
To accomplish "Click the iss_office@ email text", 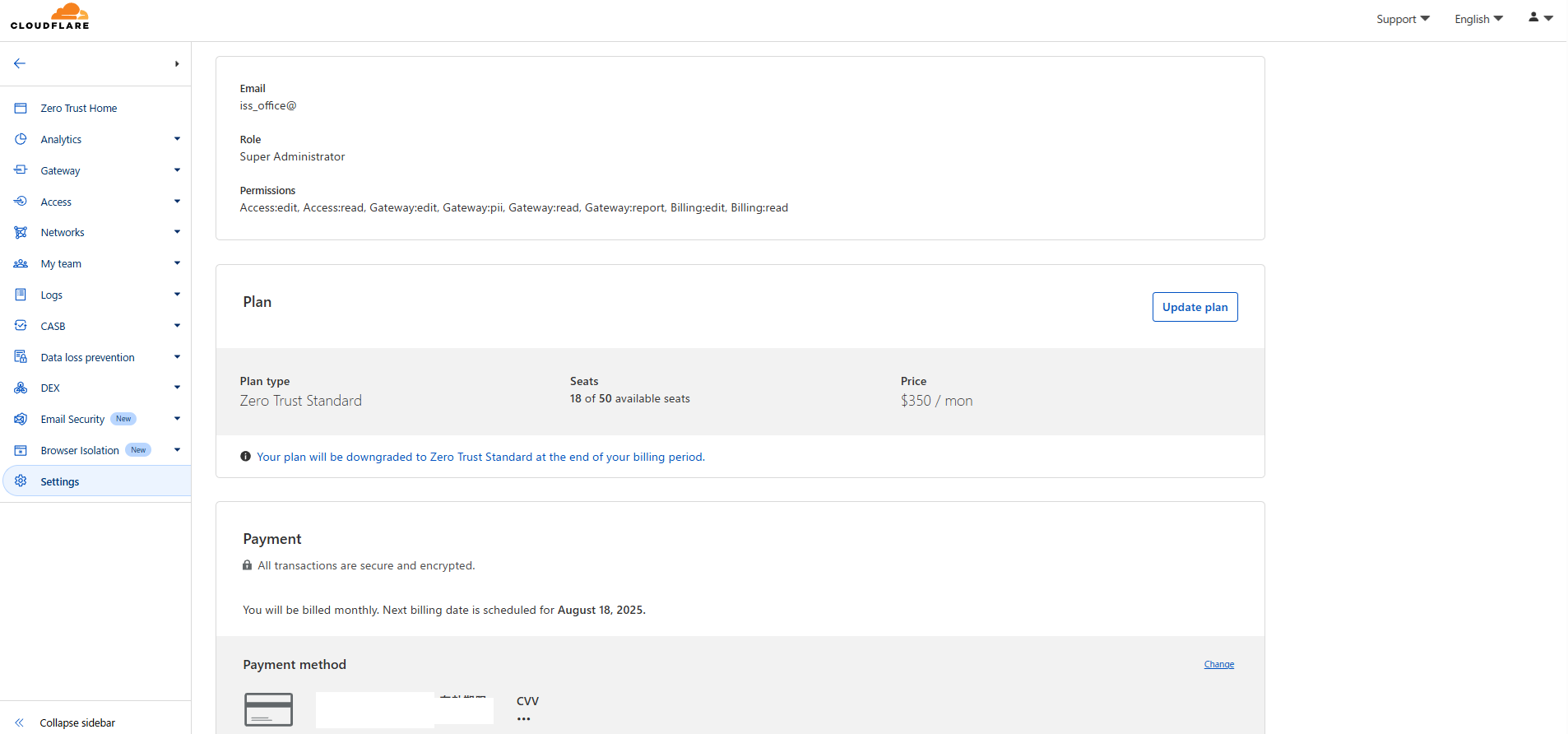I will 268,105.
